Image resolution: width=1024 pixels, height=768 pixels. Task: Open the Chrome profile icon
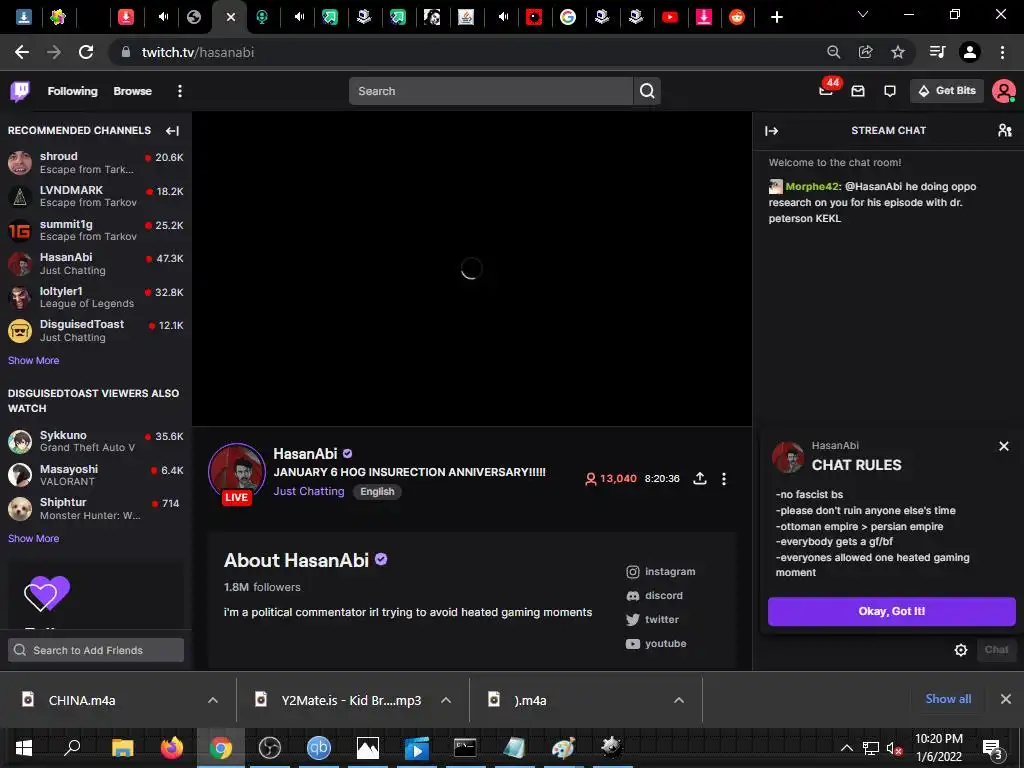(970, 52)
